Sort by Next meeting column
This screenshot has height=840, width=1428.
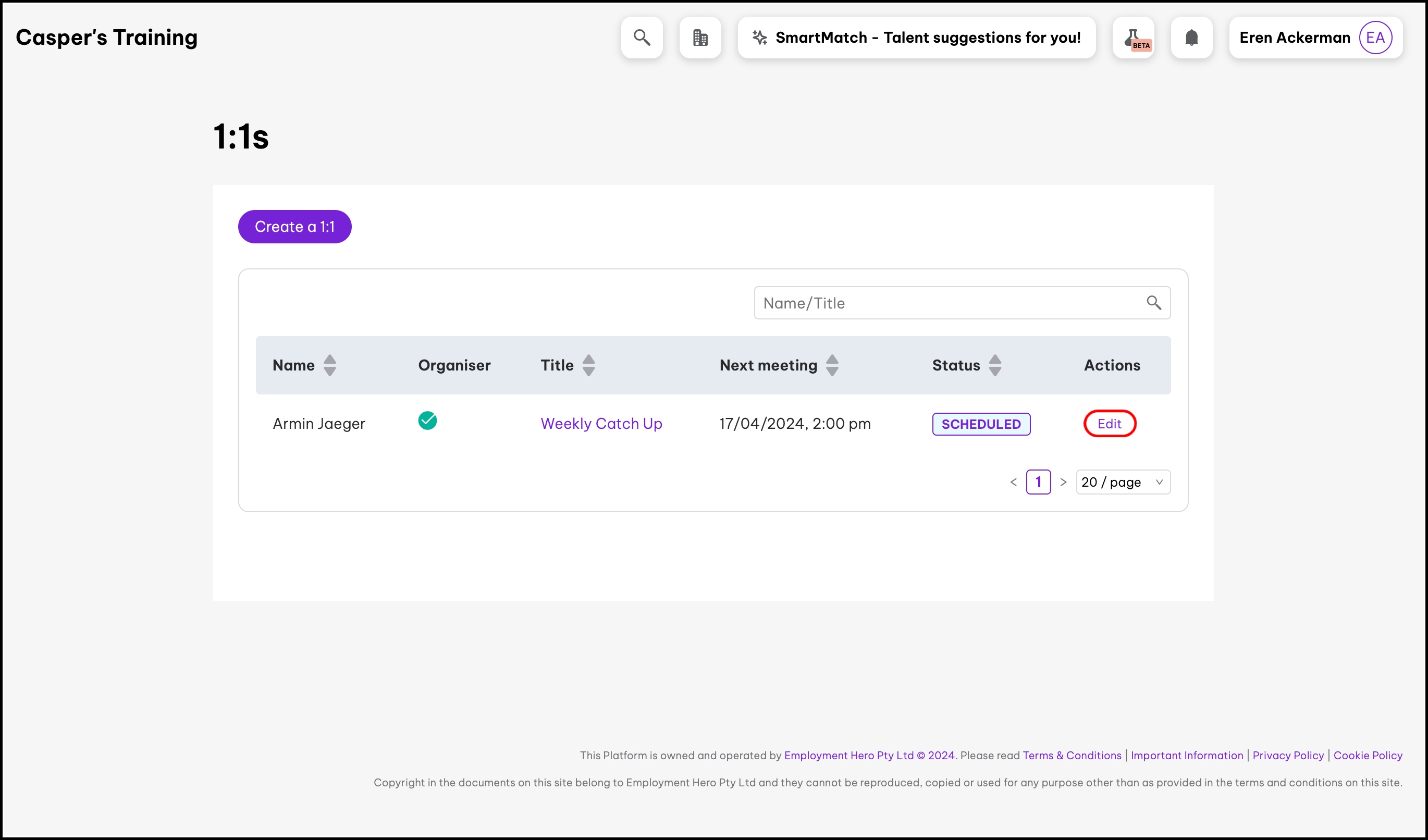click(831, 365)
